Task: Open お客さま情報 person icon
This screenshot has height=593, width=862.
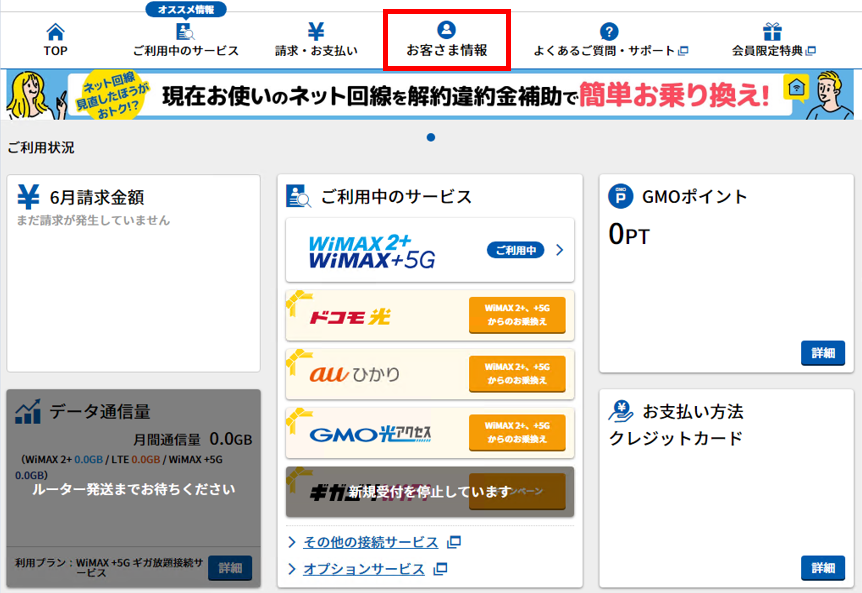Action: tap(446, 29)
